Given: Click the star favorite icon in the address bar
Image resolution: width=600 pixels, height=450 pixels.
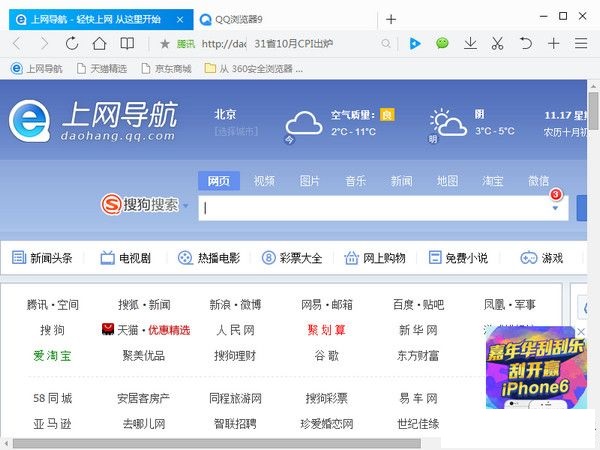Looking at the screenshot, I should [x=165, y=44].
